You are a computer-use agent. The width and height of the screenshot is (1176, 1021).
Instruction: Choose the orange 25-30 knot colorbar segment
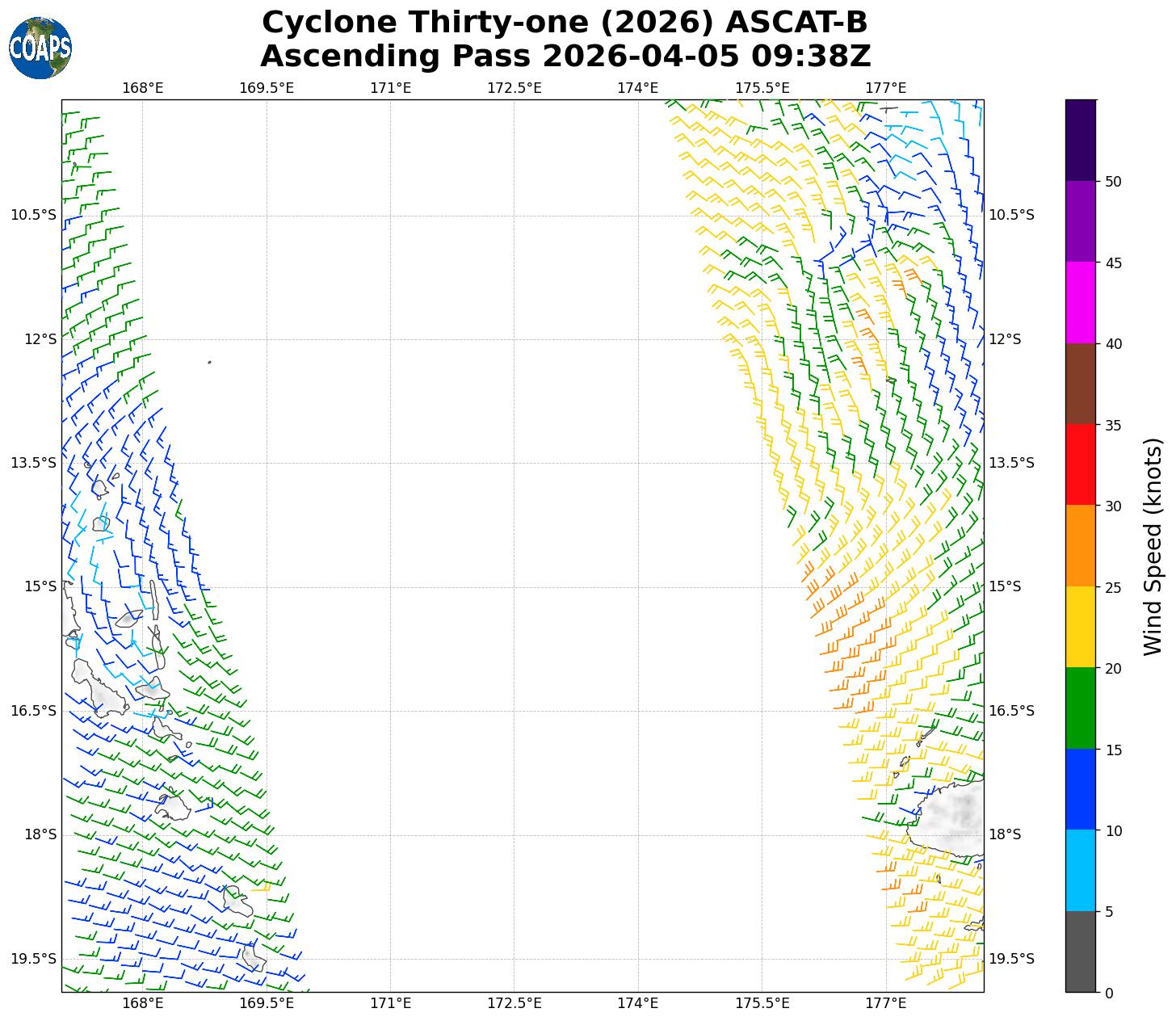point(1080,546)
